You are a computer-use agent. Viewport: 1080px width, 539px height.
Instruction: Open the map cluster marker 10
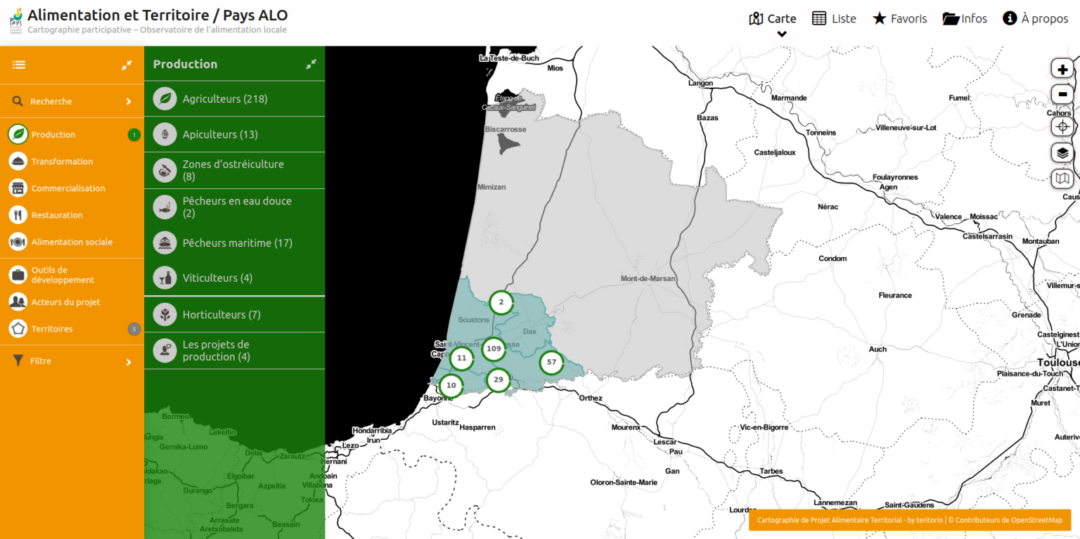click(451, 385)
